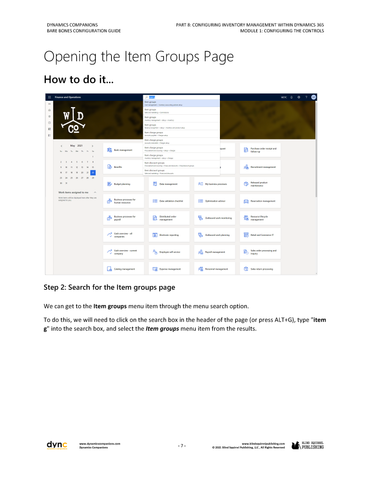371x480 pixels.
Task: Select the highlighted current date in calendar
Action: tap(93, 172)
